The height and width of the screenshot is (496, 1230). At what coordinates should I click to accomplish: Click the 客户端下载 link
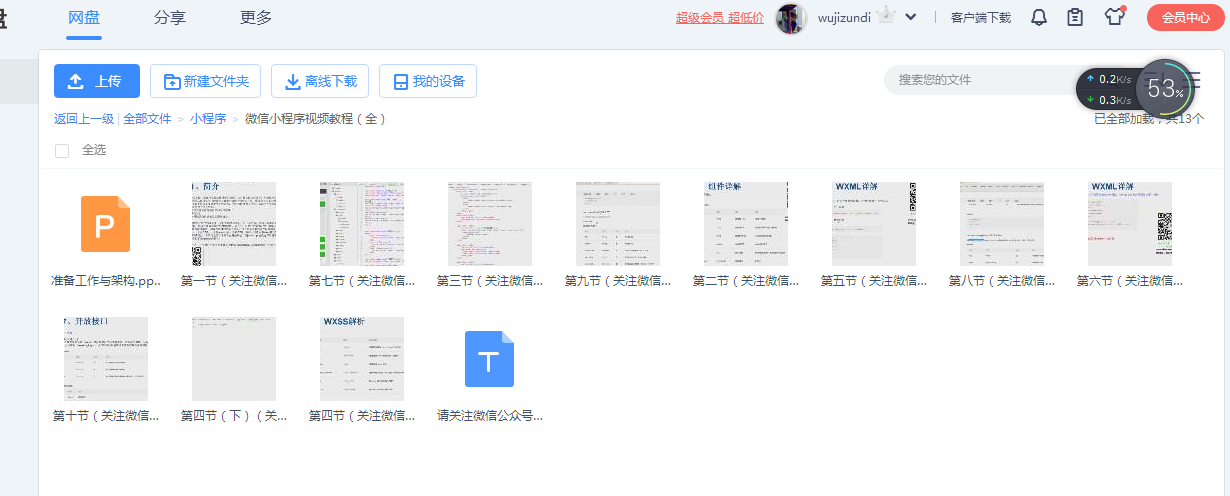point(980,17)
